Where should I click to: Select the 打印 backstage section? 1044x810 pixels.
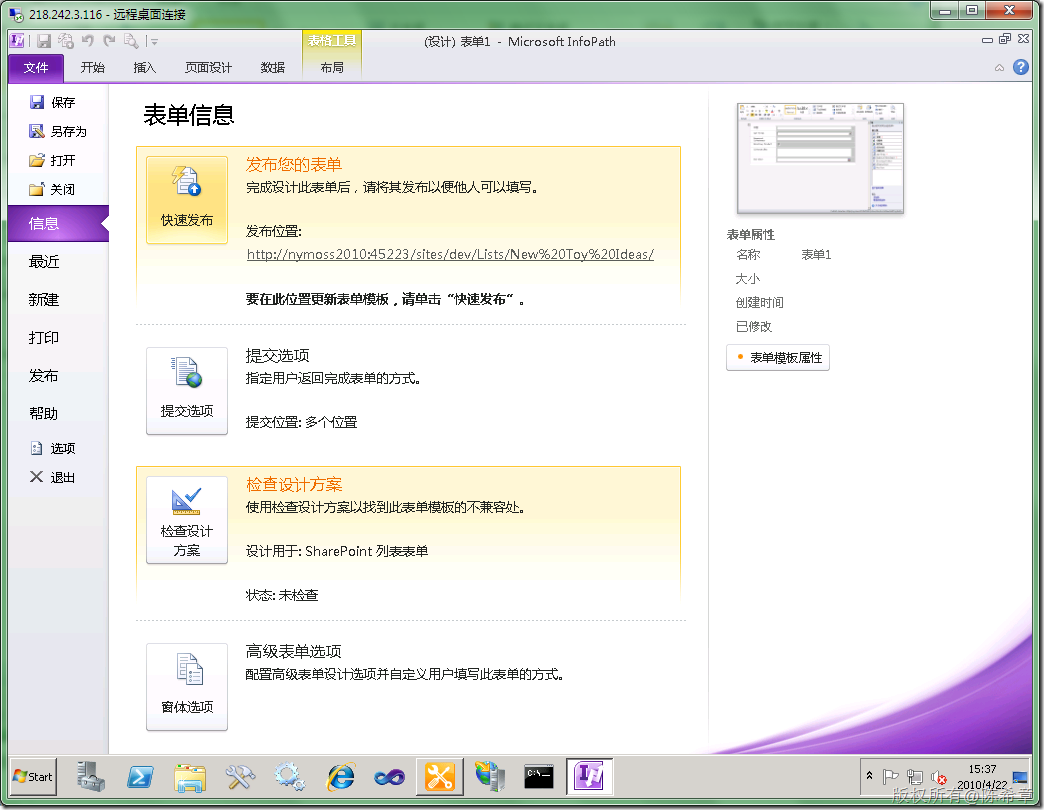coord(44,337)
